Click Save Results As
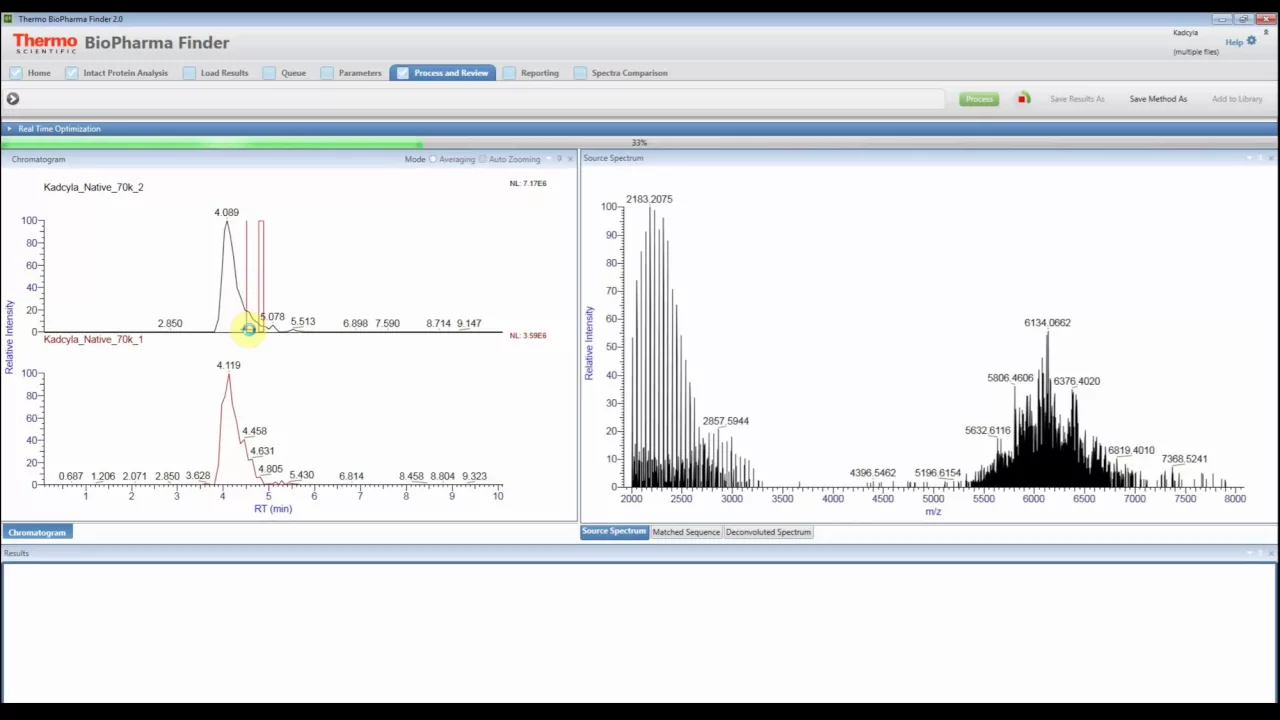Screen dimensions: 1280x720 pyautogui.click(x=1077, y=99)
